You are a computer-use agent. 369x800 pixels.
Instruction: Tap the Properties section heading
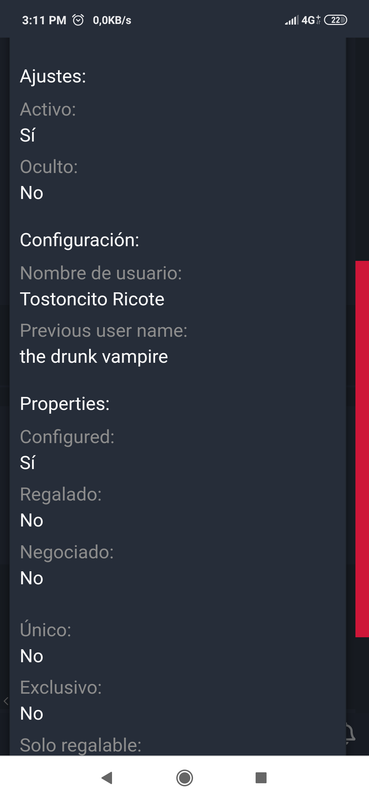tap(65, 404)
